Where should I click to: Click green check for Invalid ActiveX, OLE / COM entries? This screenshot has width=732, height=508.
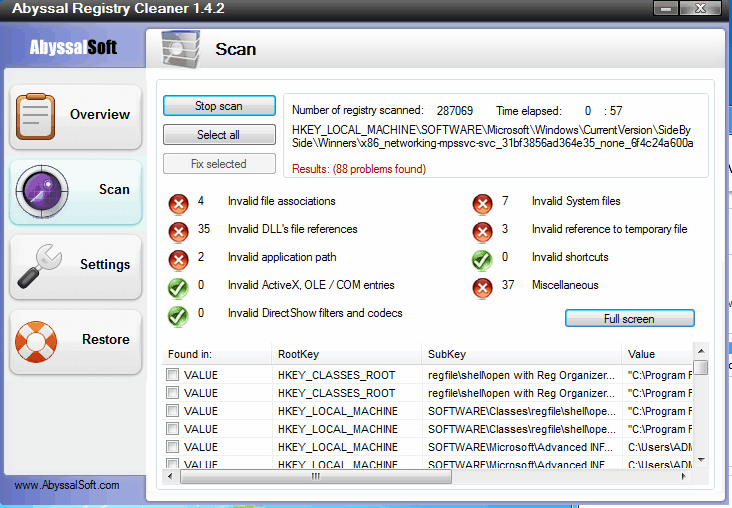click(x=178, y=288)
